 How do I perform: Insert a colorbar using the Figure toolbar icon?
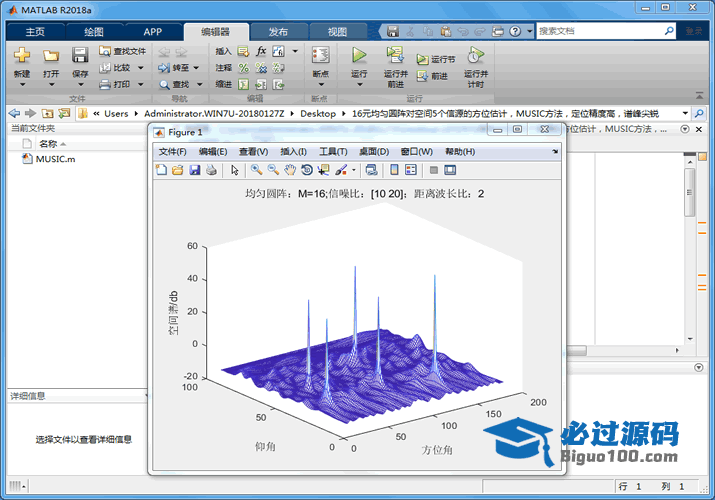394,170
